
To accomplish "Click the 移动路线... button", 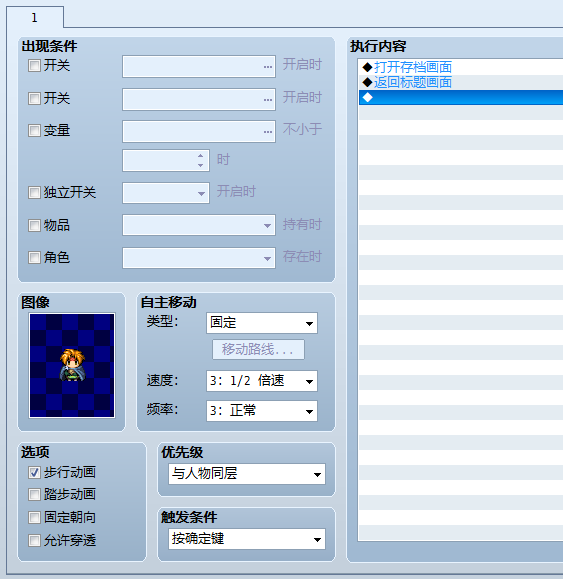I will [x=258, y=349].
